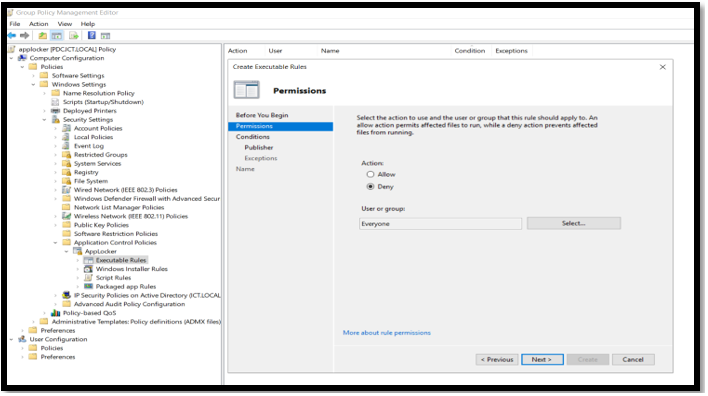Image resolution: width=708 pixels, height=396 pixels.
Task: Select Event Log tree item
Action: (x=88, y=146)
